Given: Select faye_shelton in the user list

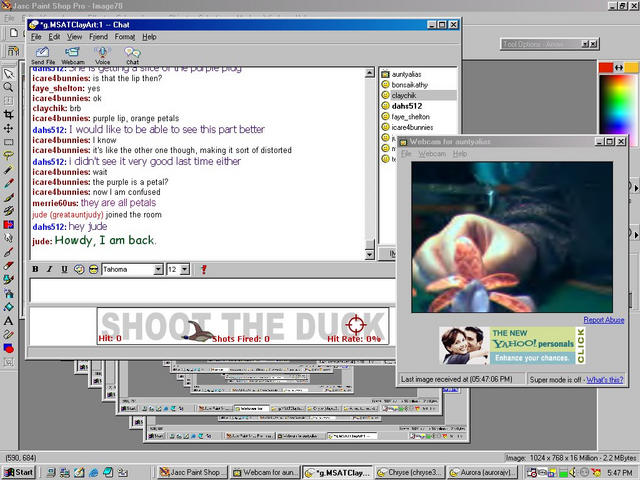Looking at the screenshot, I should (410, 117).
